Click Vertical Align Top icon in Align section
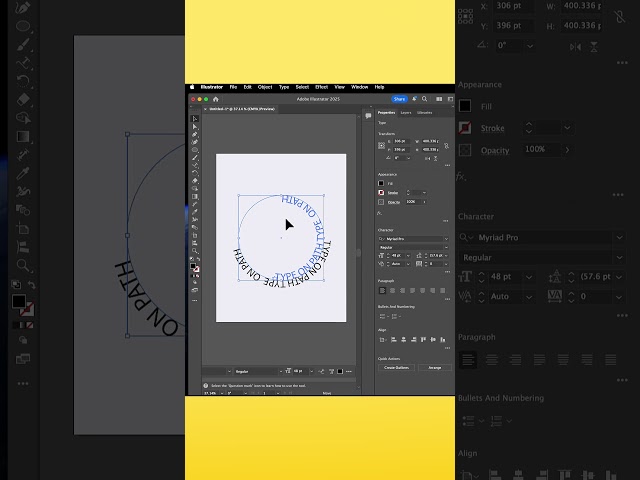 [x=423, y=340]
